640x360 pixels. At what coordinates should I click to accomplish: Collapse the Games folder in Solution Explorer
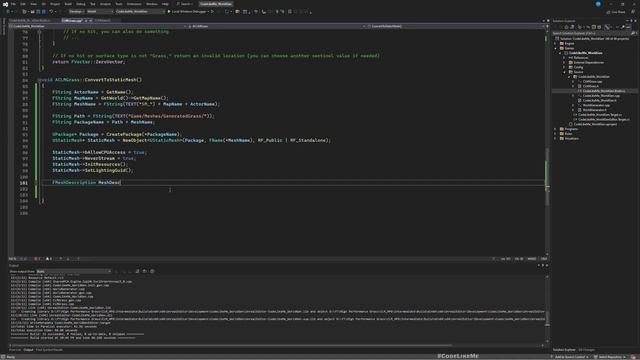coord(556,48)
